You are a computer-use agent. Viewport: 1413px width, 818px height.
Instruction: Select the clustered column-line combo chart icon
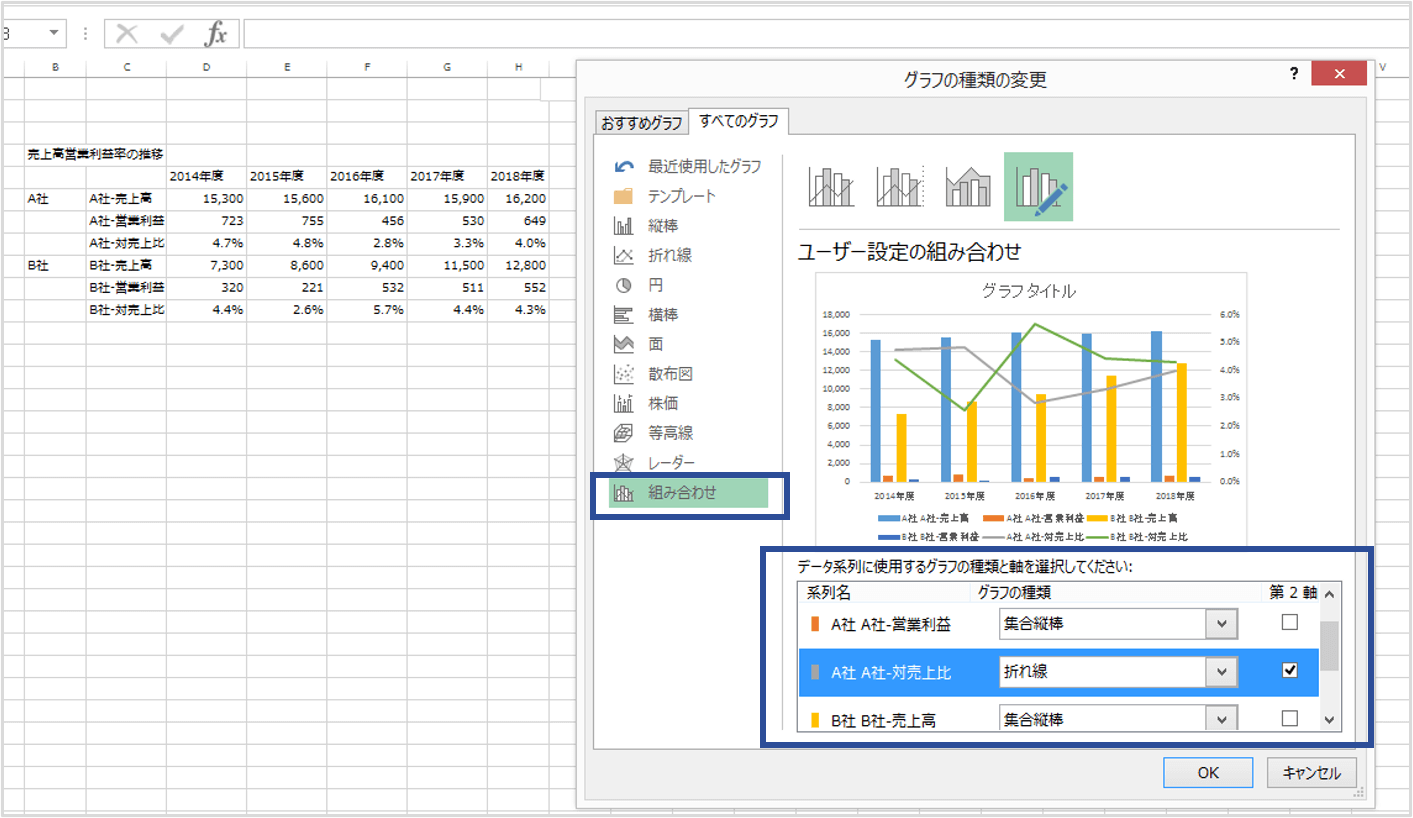point(831,186)
